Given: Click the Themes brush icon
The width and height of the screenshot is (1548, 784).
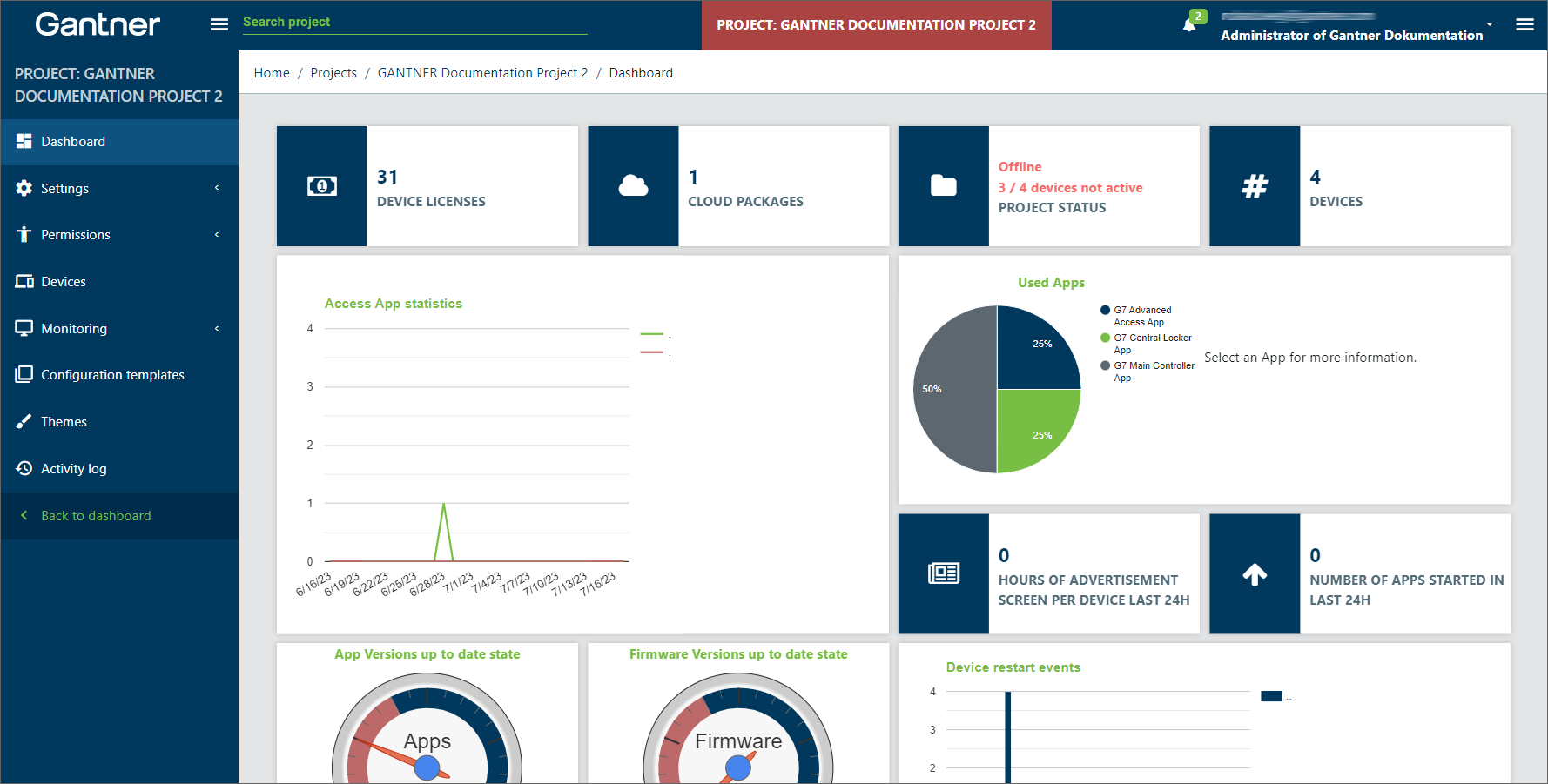Looking at the screenshot, I should tap(24, 421).
